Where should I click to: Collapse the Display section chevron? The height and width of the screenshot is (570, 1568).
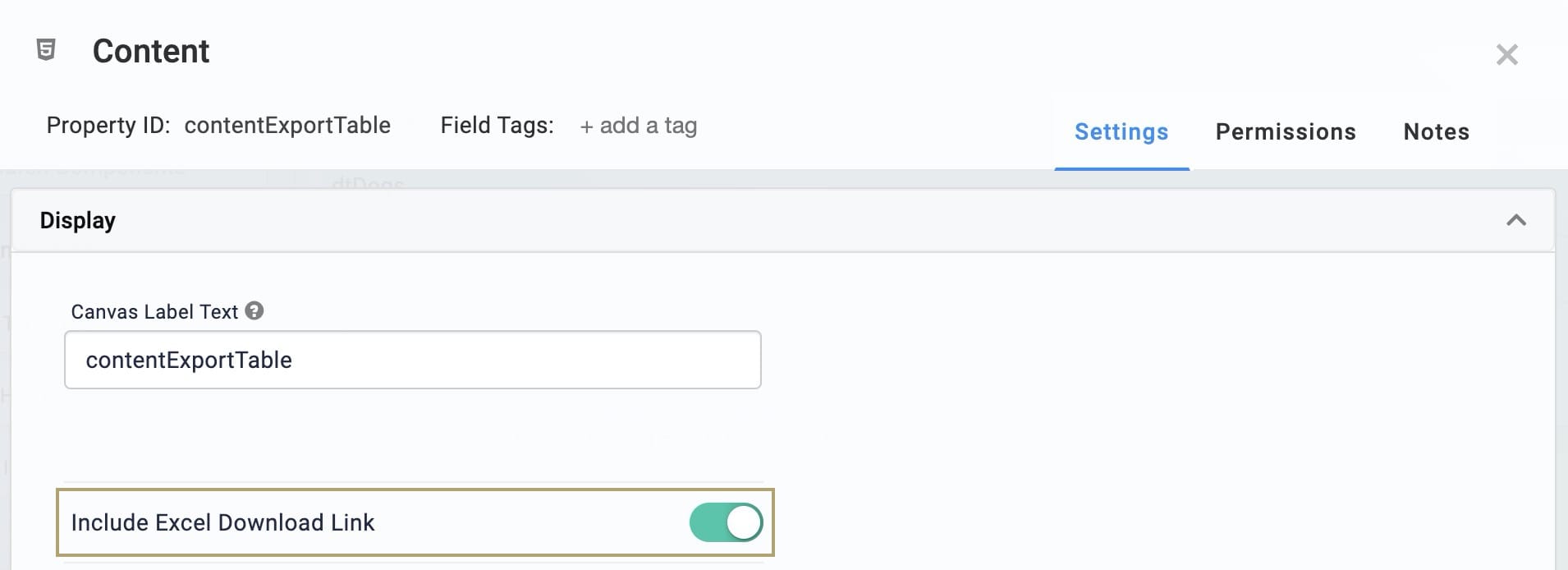[1515, 220]
